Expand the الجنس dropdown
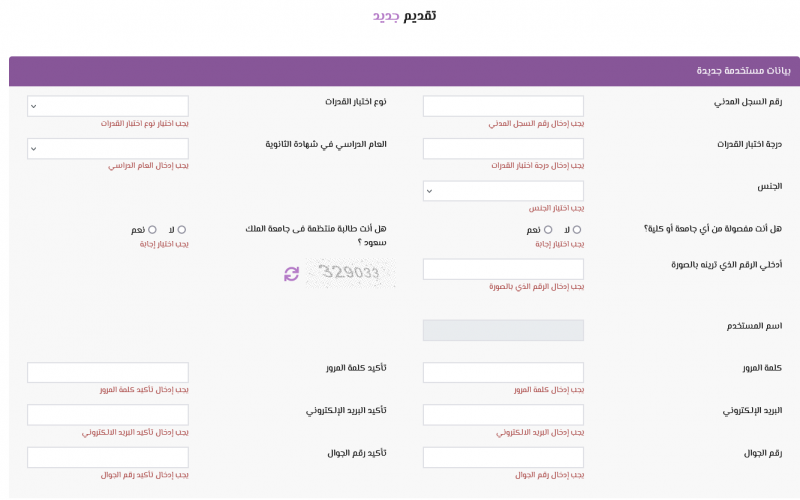800x500 pixels. point(503,191)
